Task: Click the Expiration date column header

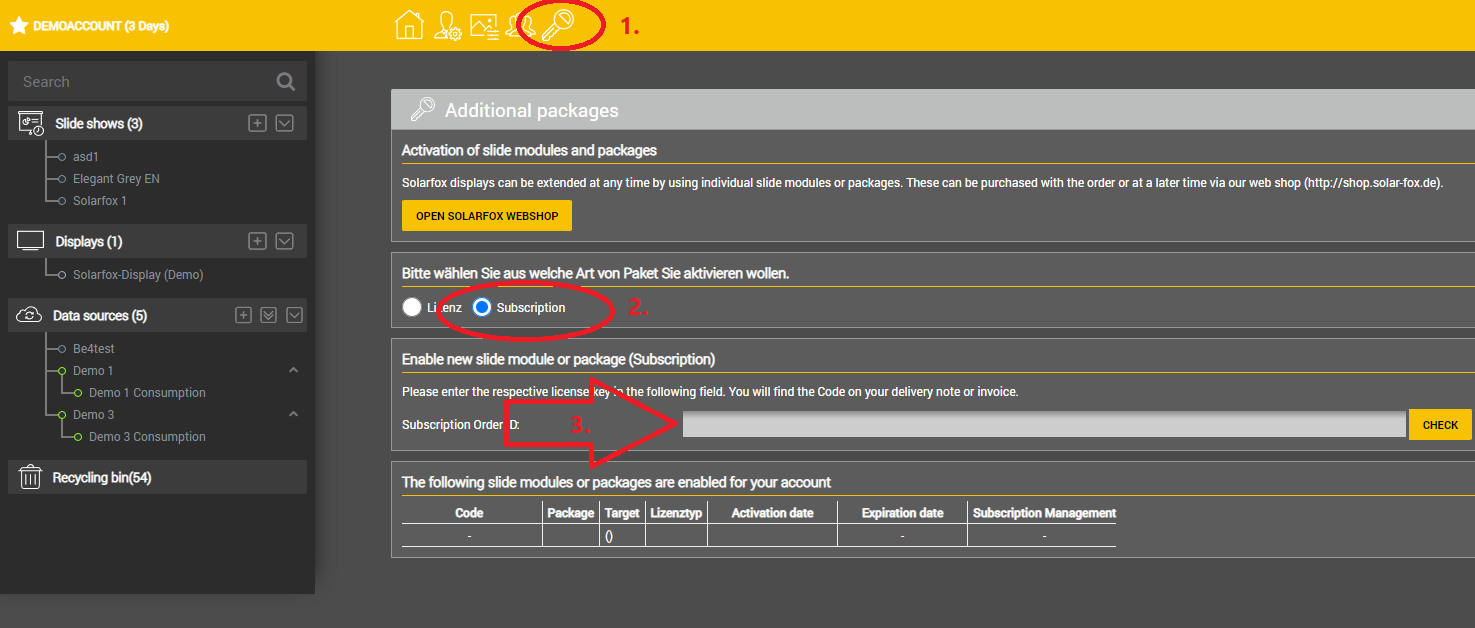Action: click(x=902, y=513)
